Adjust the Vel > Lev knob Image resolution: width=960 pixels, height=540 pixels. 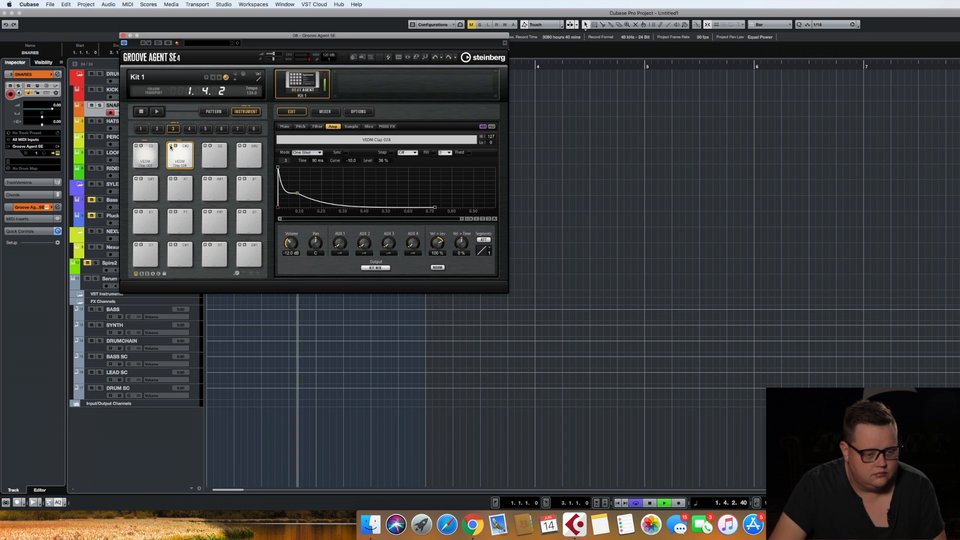point(437,243)
